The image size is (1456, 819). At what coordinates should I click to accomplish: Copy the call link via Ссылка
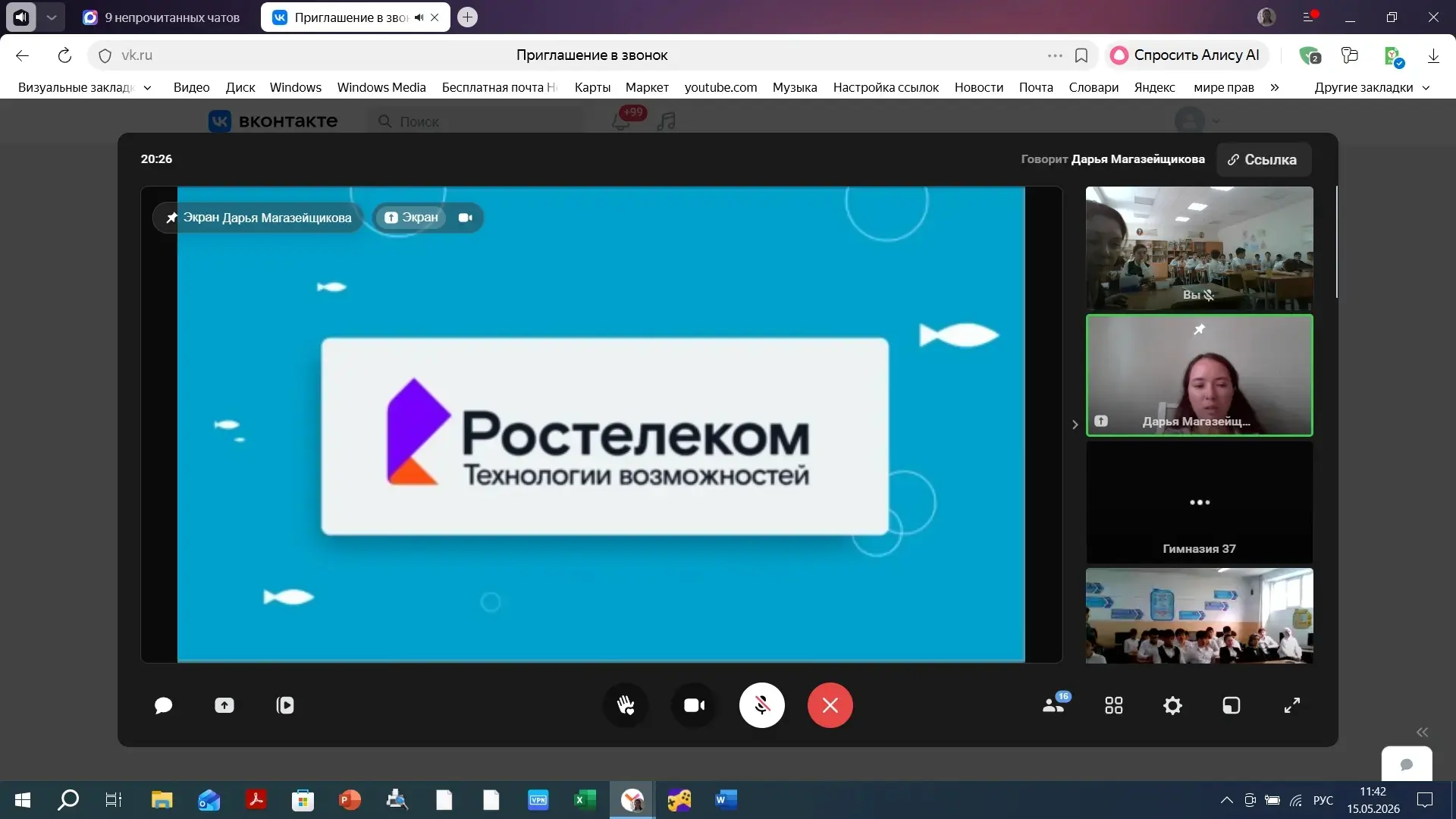click(1263, 160)
